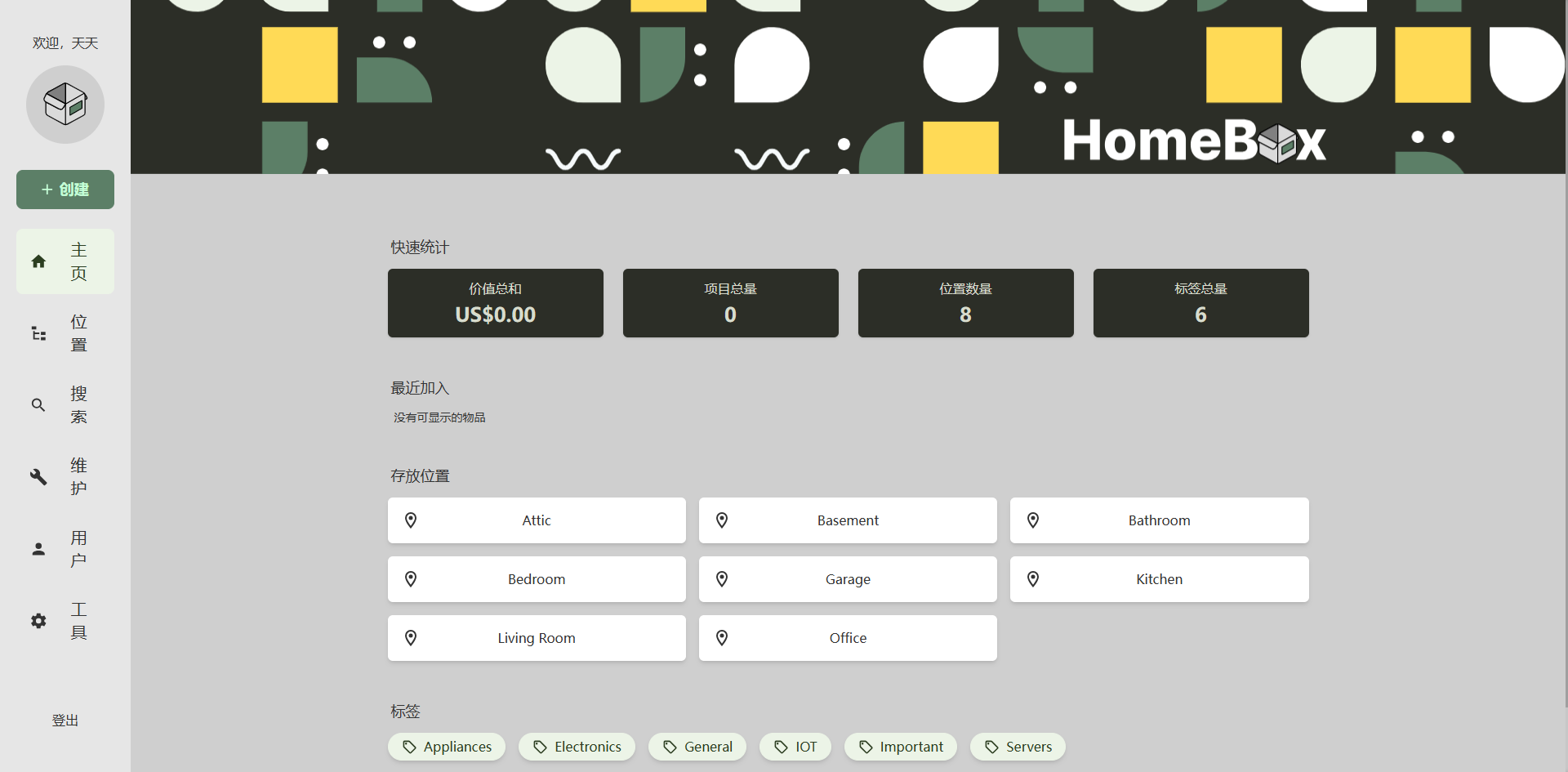Click the pin icon on Office card

point(722,638)
